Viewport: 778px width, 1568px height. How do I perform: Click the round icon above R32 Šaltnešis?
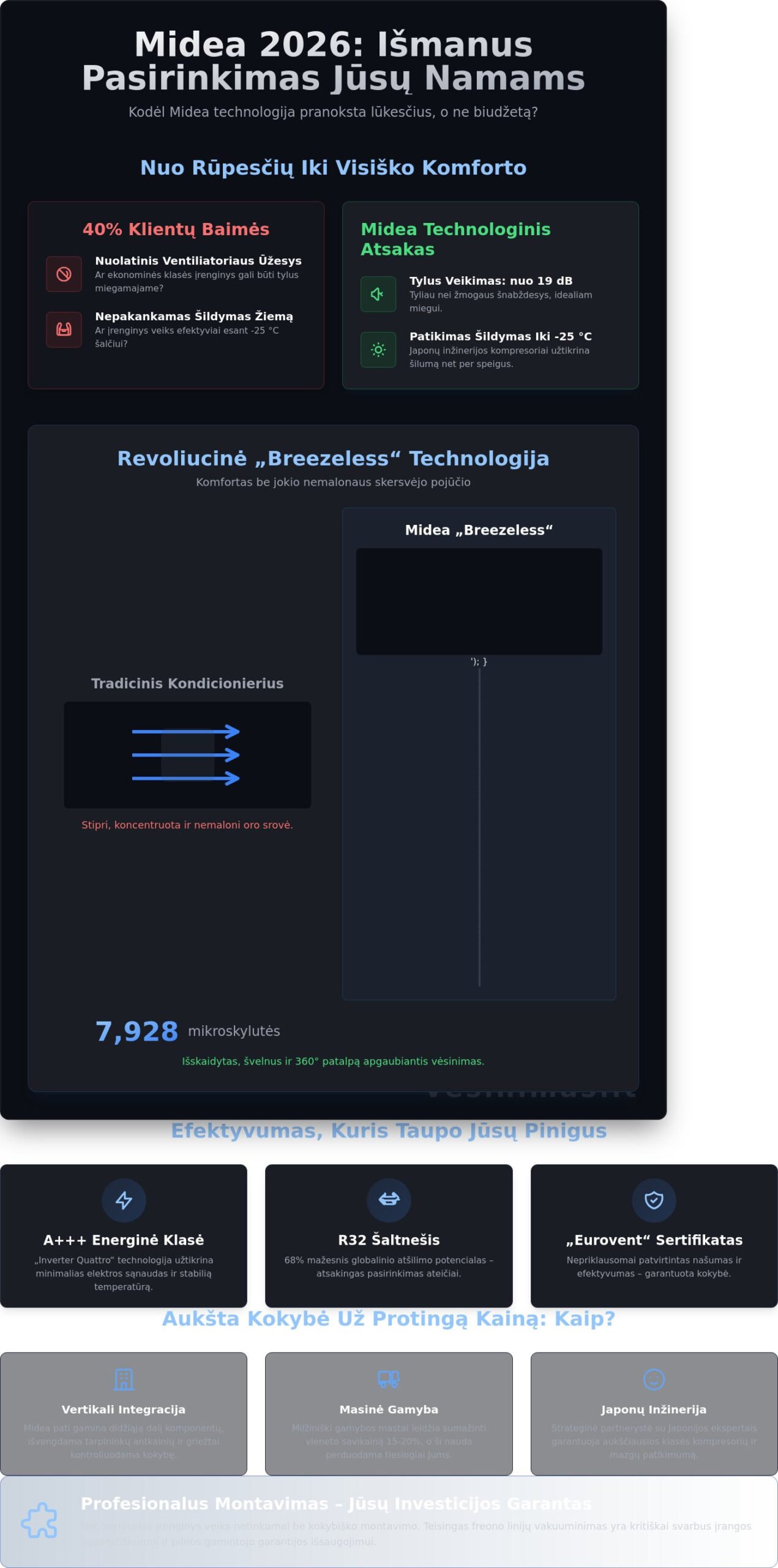click(x=389, y=1200)
